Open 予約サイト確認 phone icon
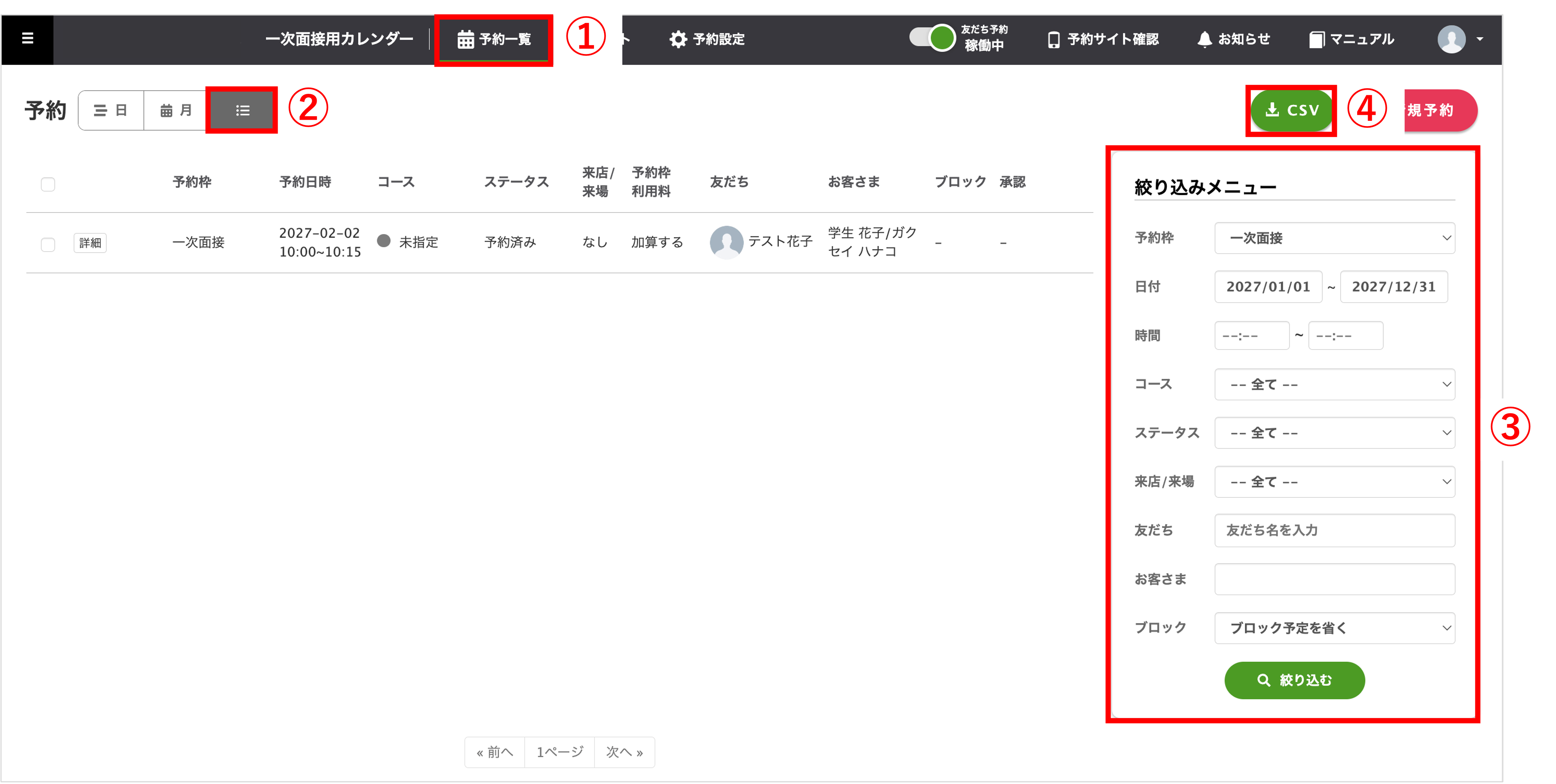 point(1054,39)
